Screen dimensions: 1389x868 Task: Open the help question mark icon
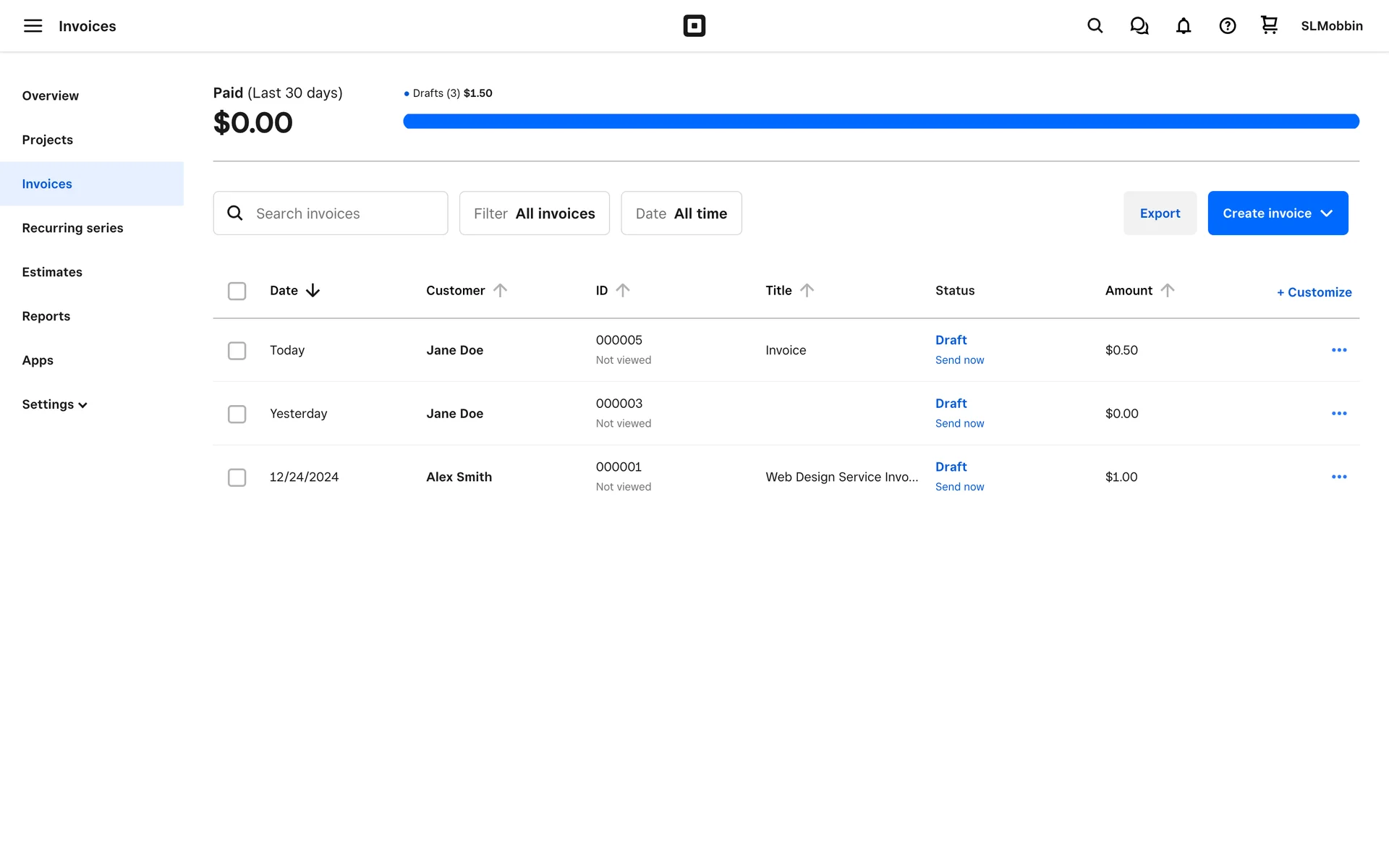click(1227, 26)
